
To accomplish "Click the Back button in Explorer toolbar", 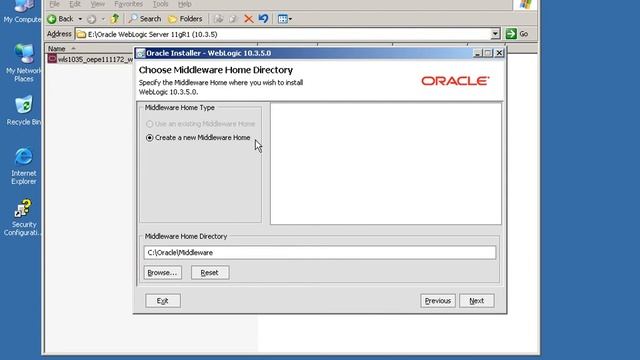I will point(61,19).
